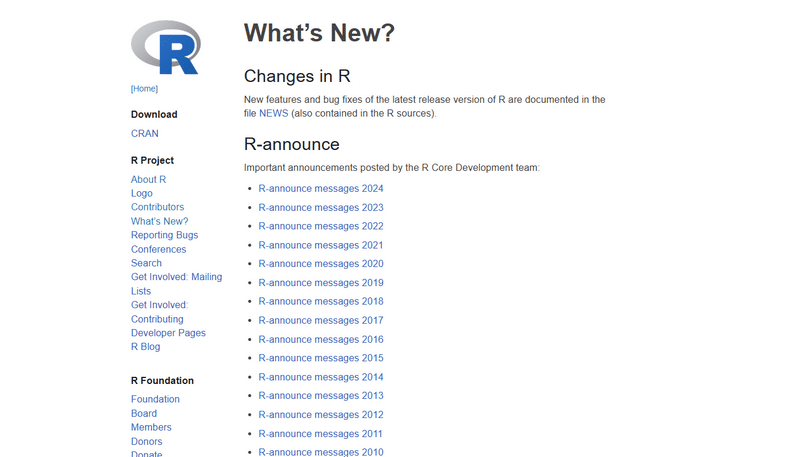
Task: Open the Donors sidebar link
Action: click(x=146, y=441)
